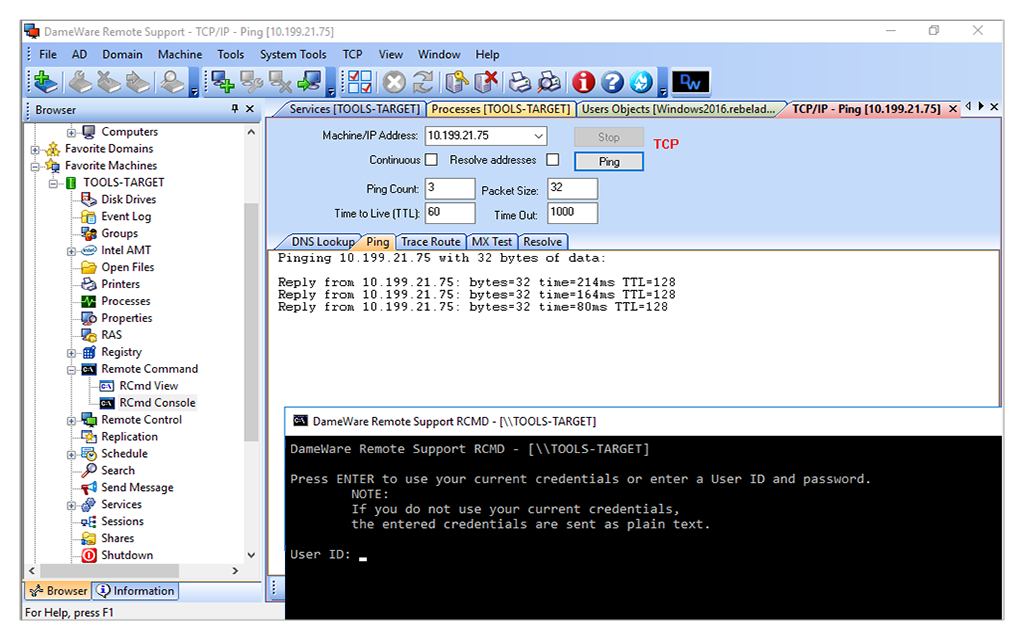Expand the Remote Control node

pyautogui.click(x=71, y=421)
